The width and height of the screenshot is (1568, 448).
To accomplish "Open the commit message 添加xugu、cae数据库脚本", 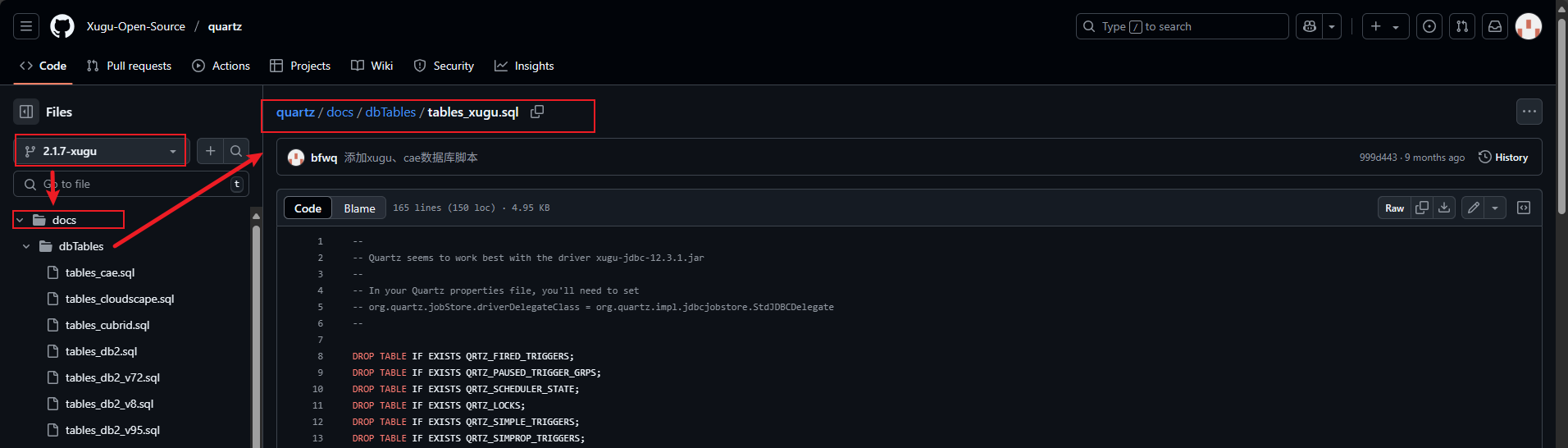I will coord(411,158).
